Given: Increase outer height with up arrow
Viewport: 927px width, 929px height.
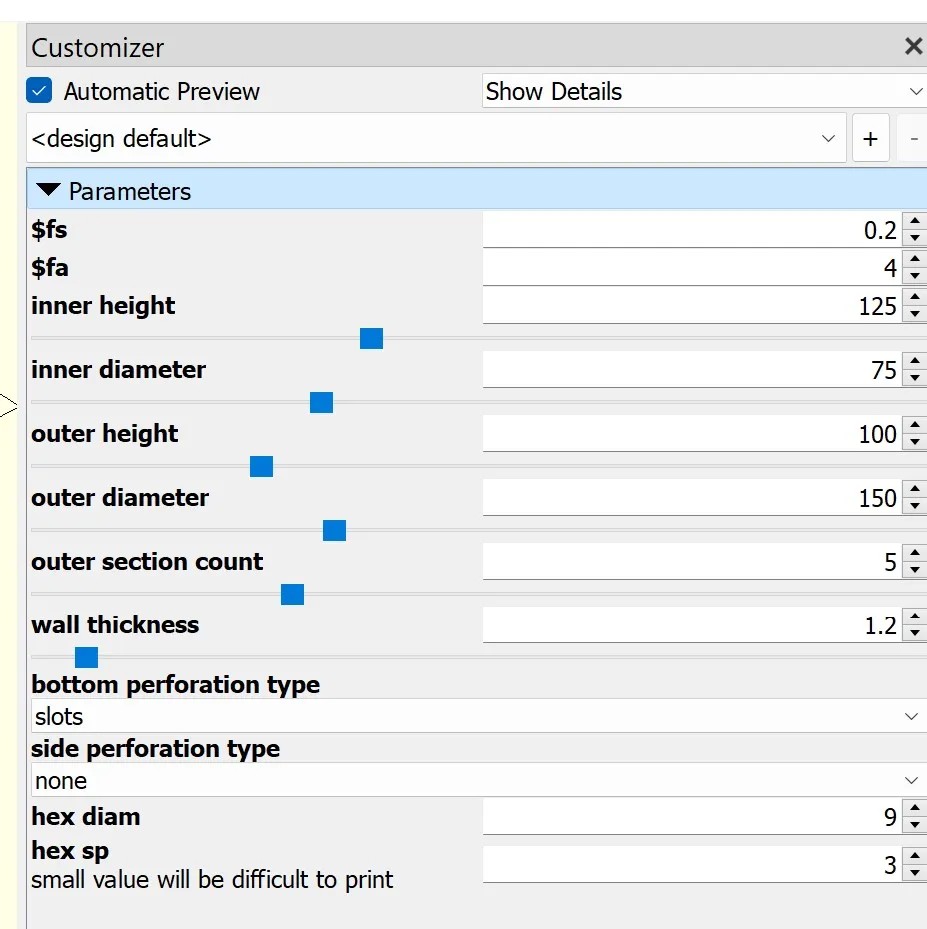Looking at the screenshot, I should pos(914,426).
